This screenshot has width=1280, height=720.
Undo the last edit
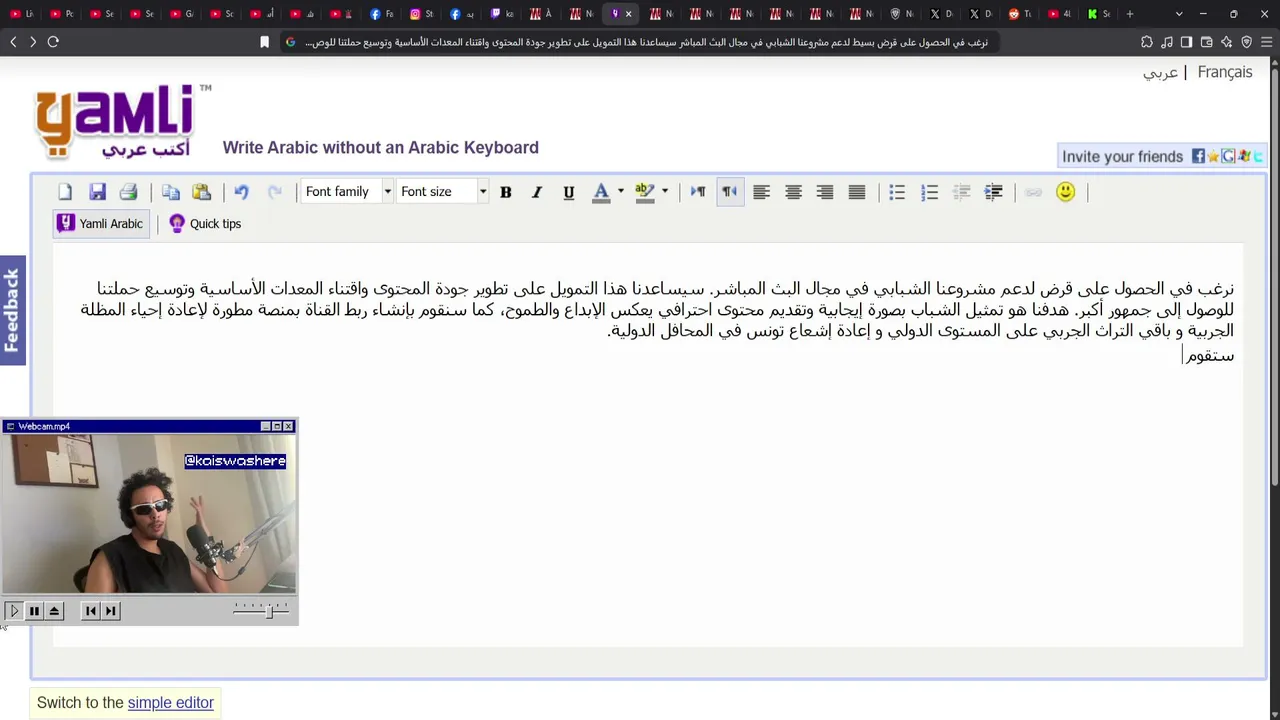click(242, 192)
